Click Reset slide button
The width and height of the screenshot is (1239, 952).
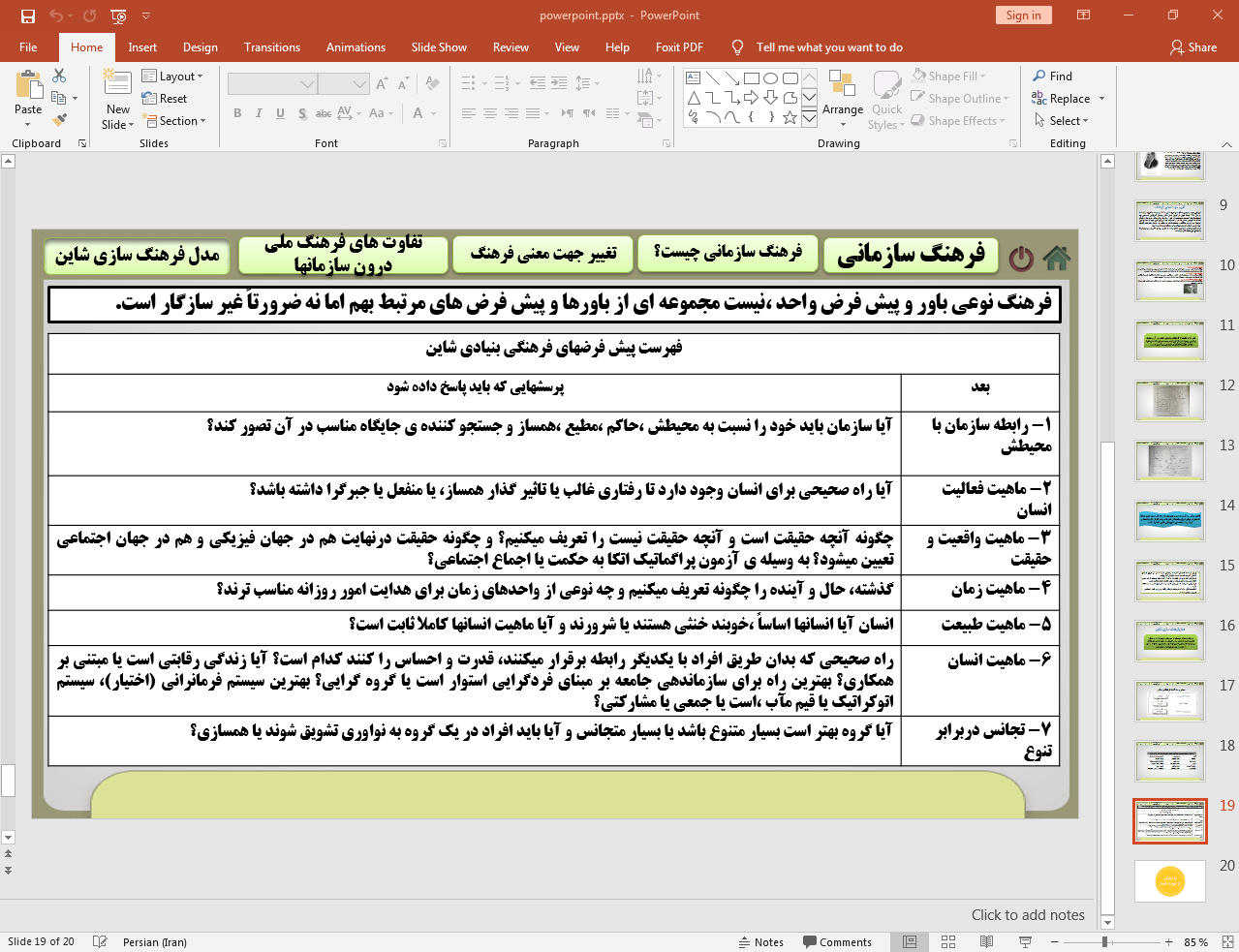point(165,98)
